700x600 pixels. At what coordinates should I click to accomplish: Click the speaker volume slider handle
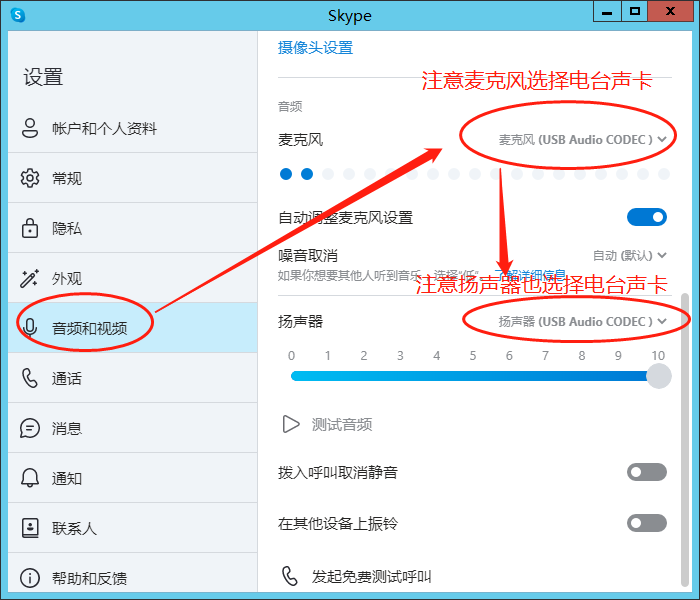point(658,376)
